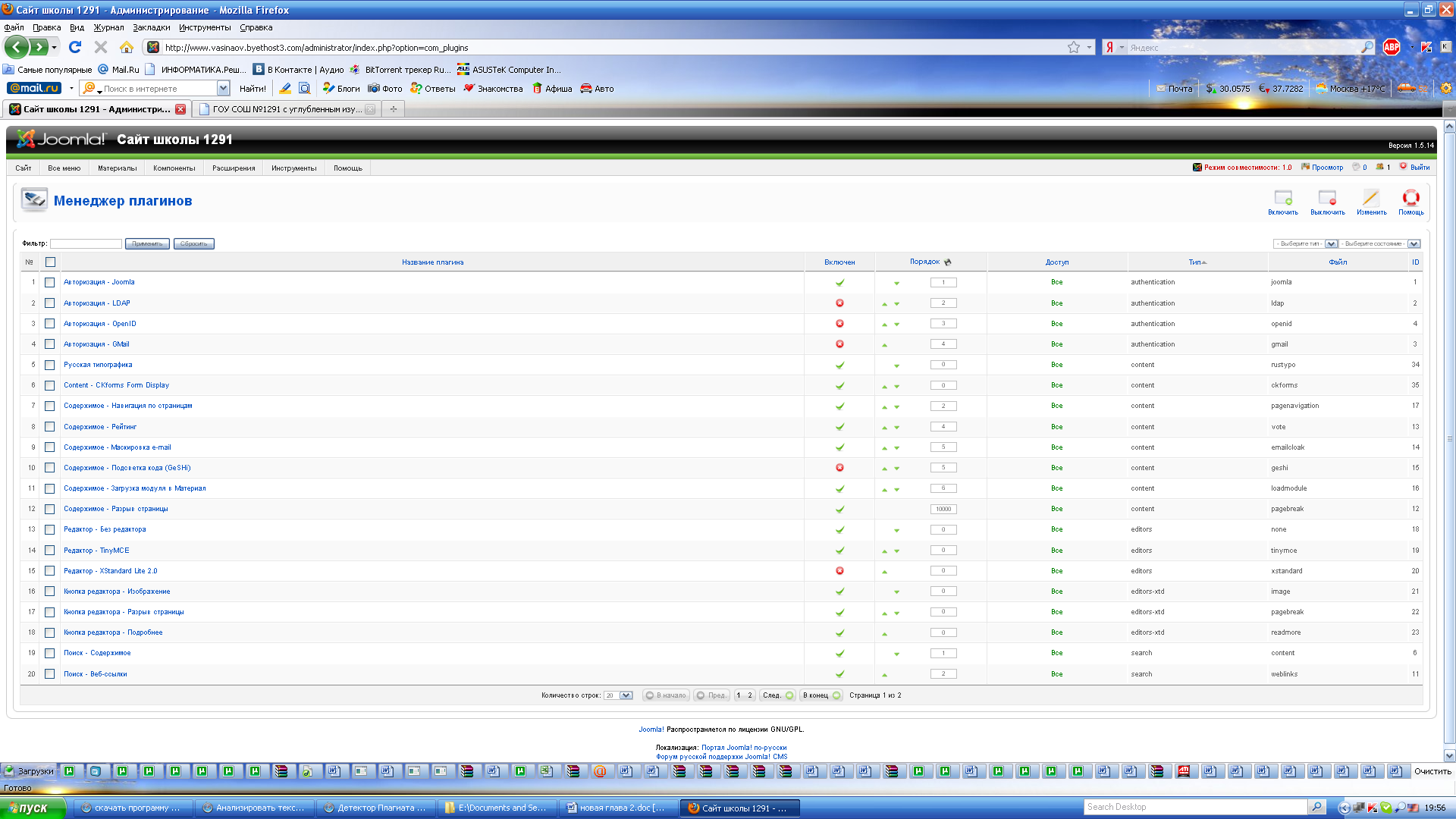Tick the Редактор - TinyMCE row checkbox

tap(50, 551)
